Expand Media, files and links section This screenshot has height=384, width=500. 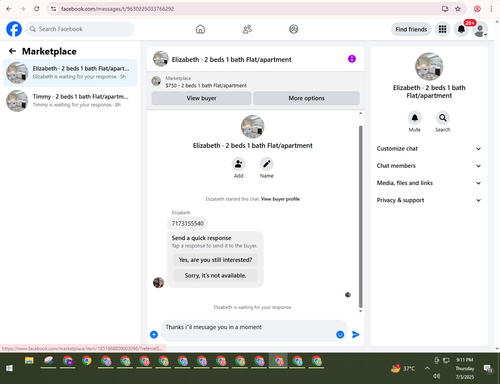(x=429, y=183)
